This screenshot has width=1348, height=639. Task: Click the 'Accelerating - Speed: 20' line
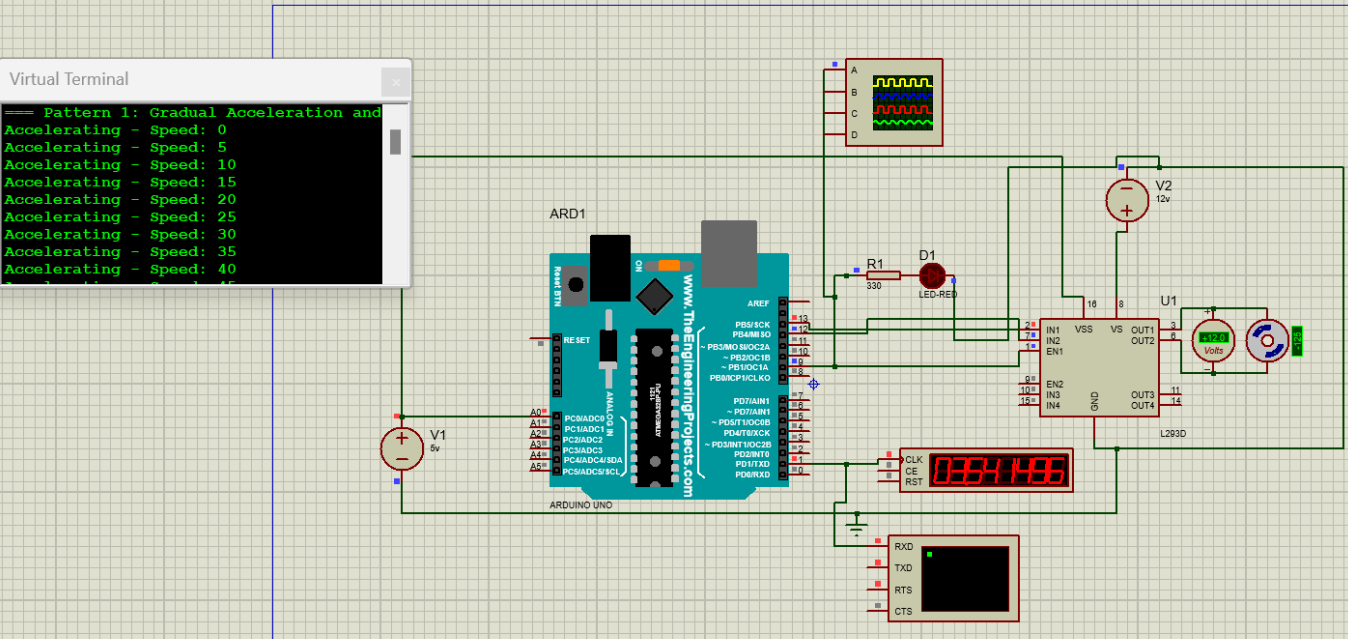click(x=120, y=200)
